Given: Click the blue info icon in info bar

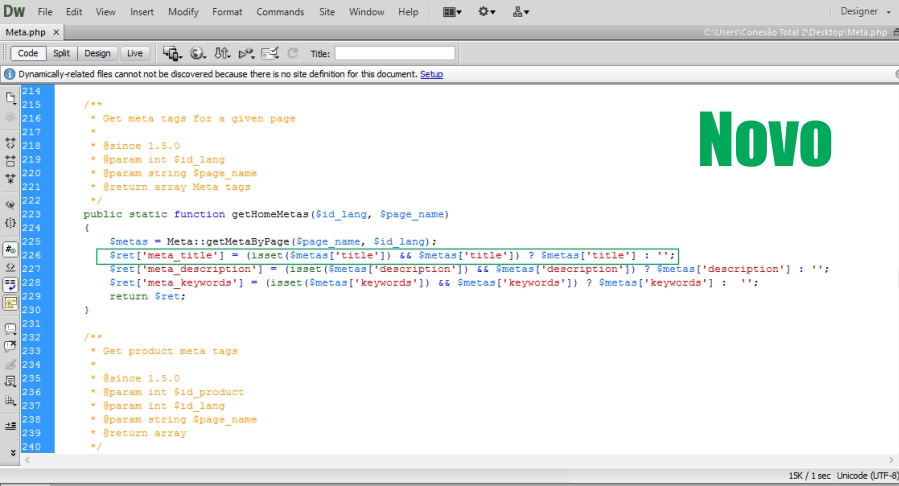Looking at the screenshot, I should 9,74.
